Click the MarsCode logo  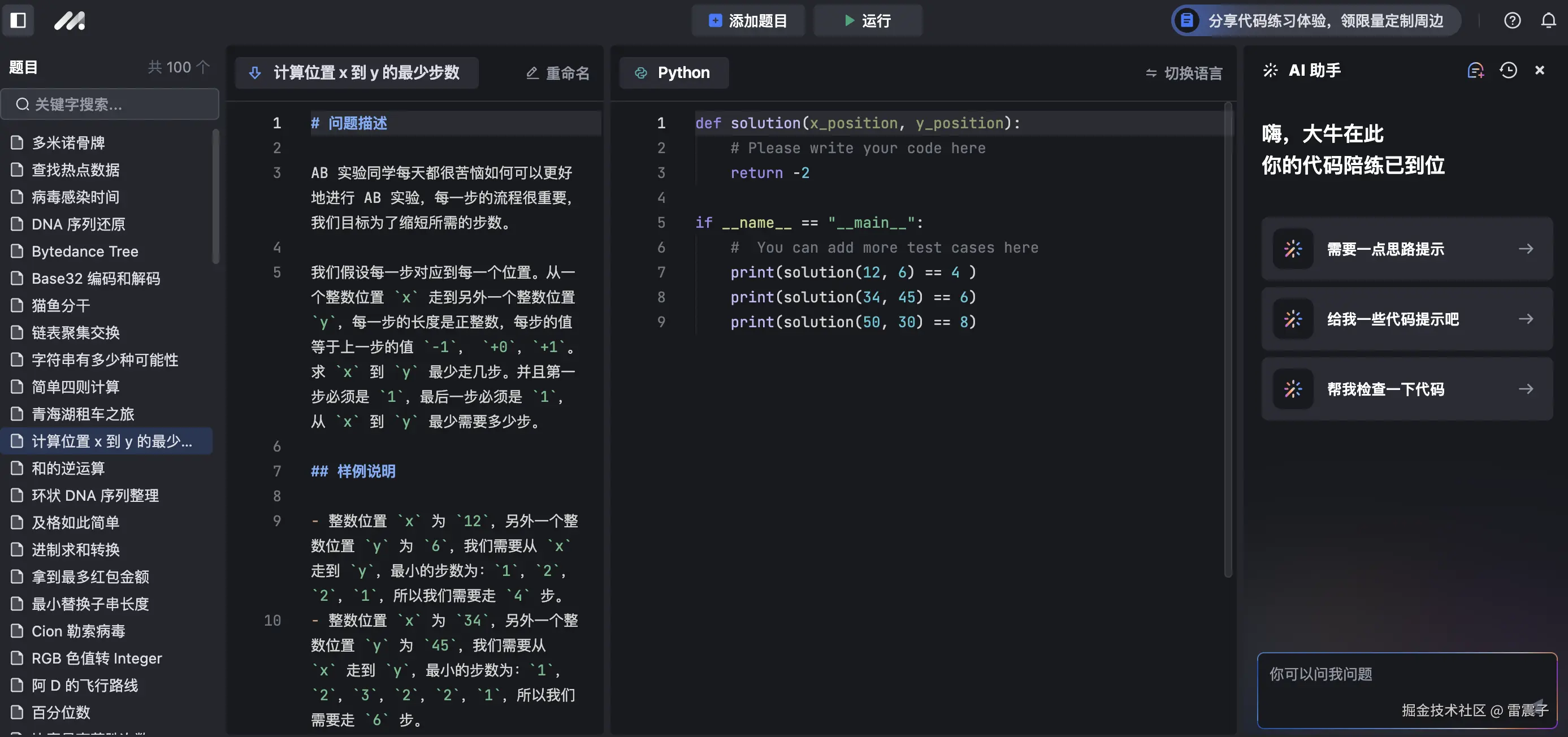click(70, 20)
